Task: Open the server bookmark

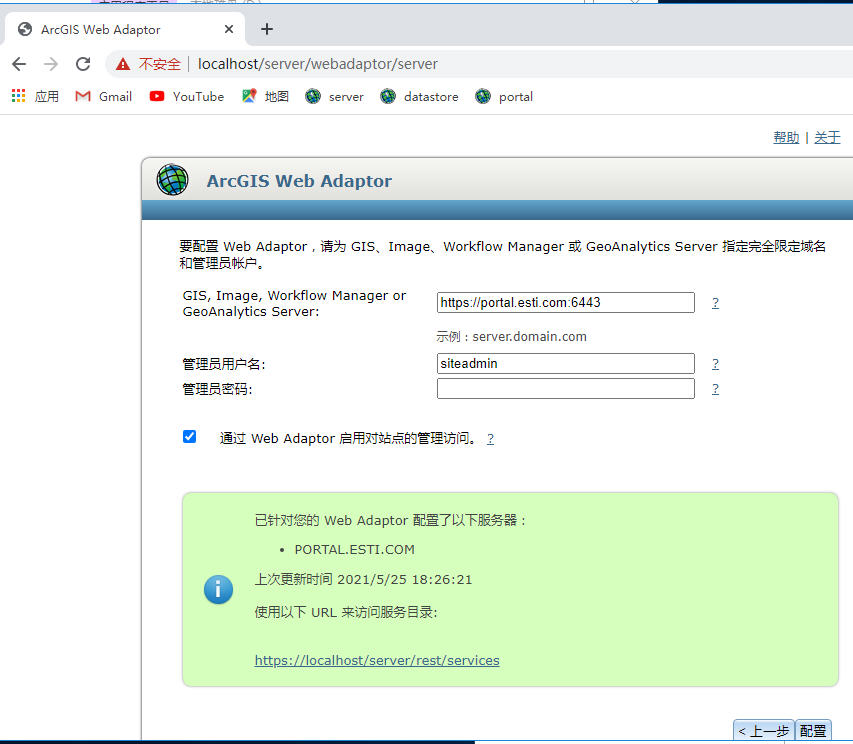Action: [334, 96]
